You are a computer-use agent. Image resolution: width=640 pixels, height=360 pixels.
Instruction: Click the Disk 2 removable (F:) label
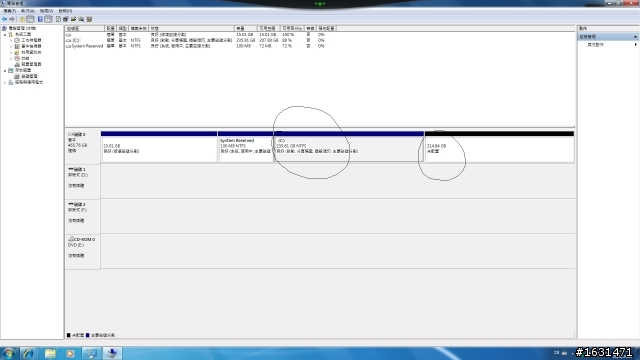pos(82,216)
